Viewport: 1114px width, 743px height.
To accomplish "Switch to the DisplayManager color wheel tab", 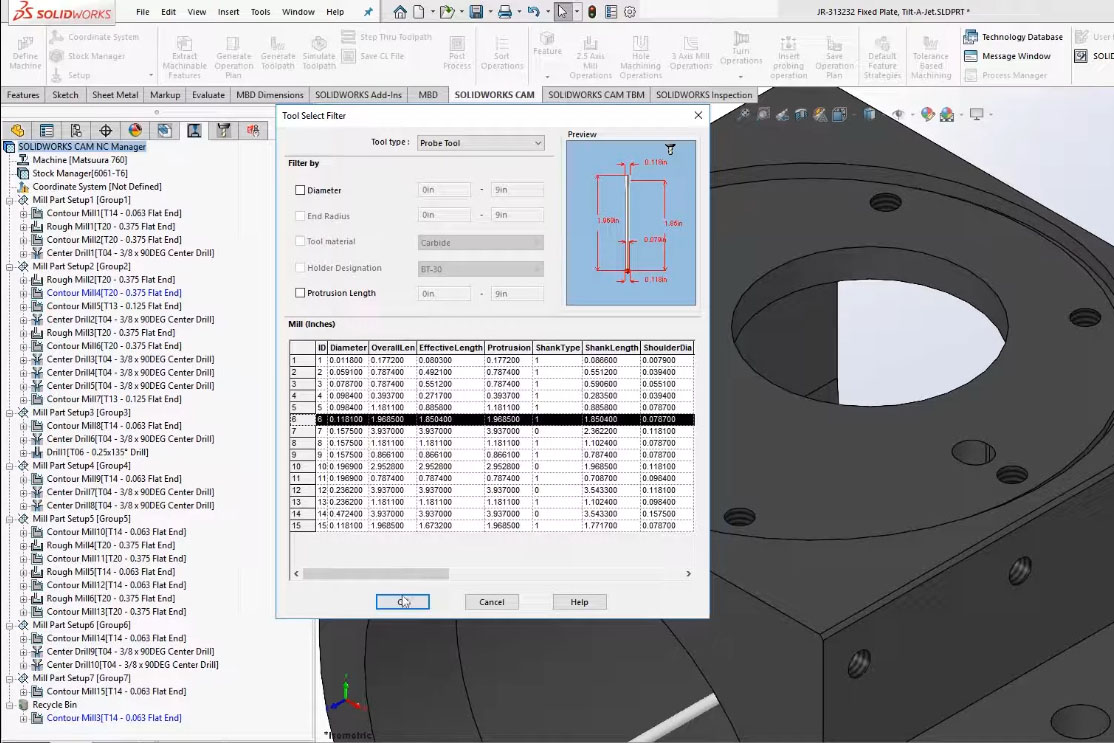I will [135, 131].
